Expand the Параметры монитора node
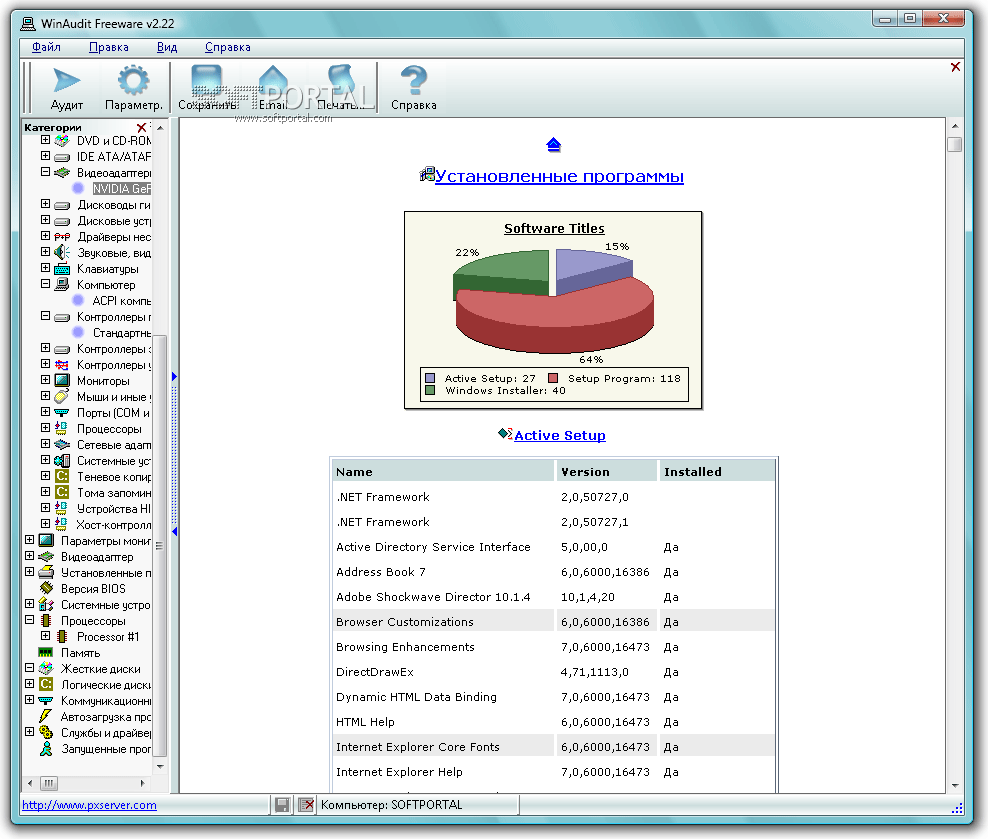Image resolution: width=988 pixels, height=839 pixels. click(30, 540)
